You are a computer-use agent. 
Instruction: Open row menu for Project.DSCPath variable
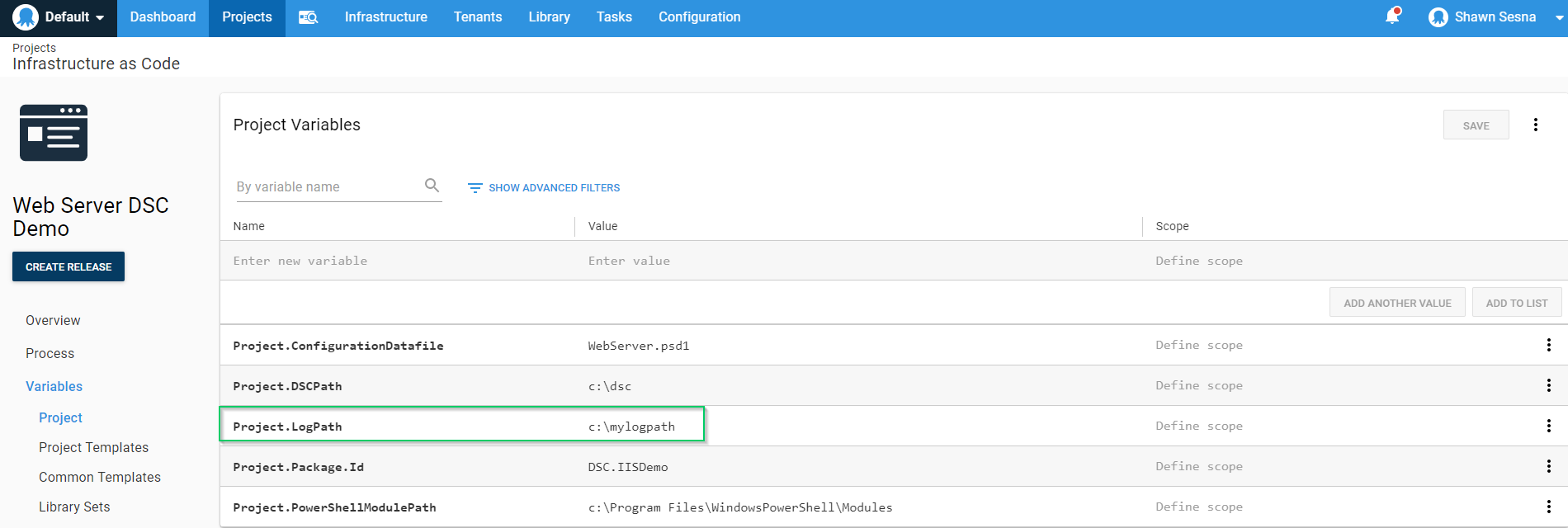[1548, 385]
